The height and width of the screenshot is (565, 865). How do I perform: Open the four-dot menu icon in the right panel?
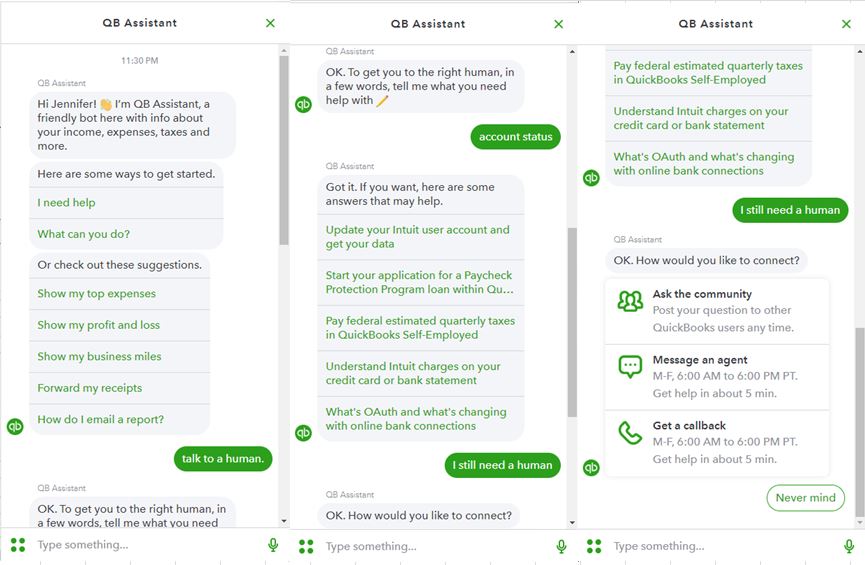(594, 546)
